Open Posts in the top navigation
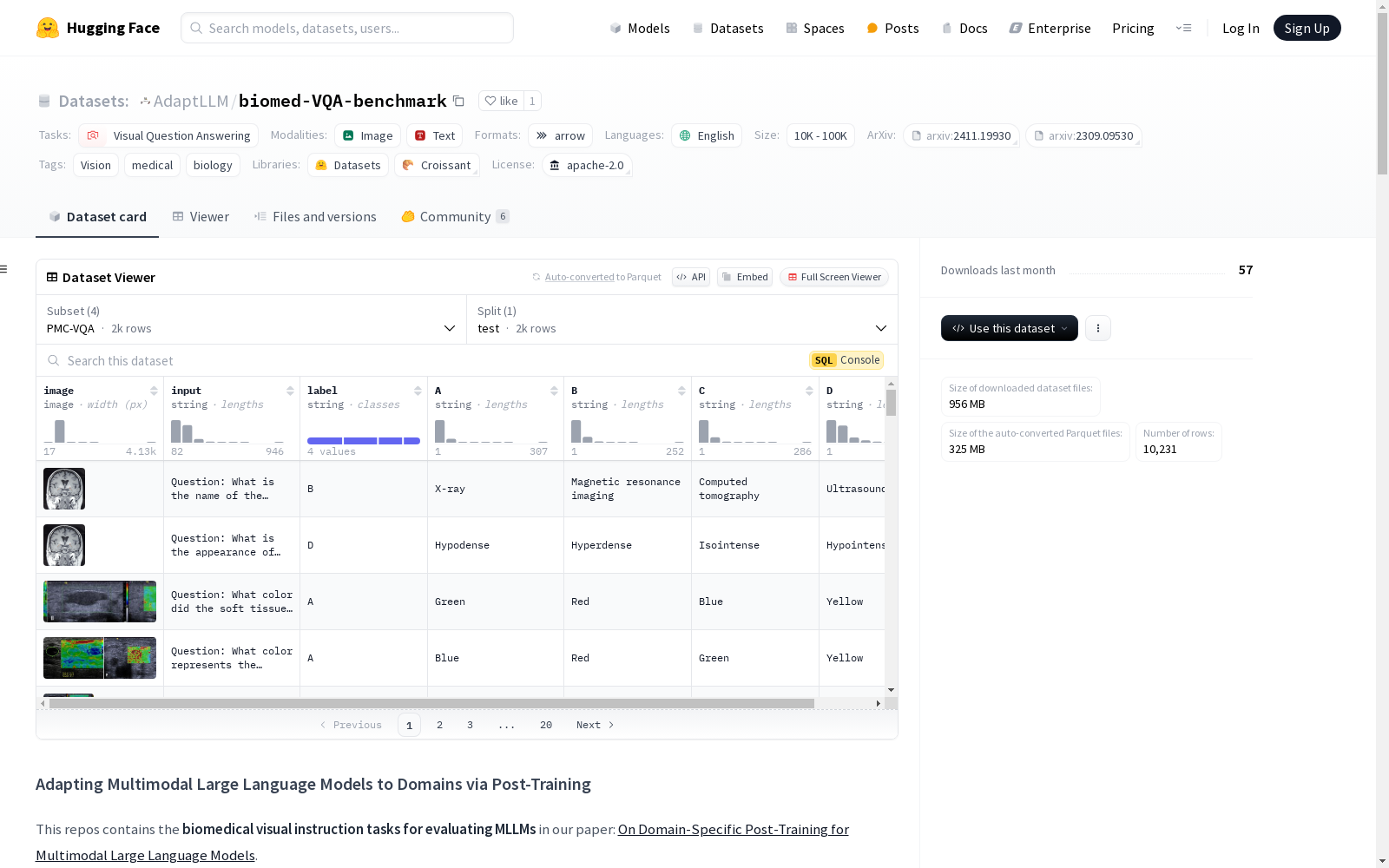The image size is (1389, 868). (x=892, y=28)
